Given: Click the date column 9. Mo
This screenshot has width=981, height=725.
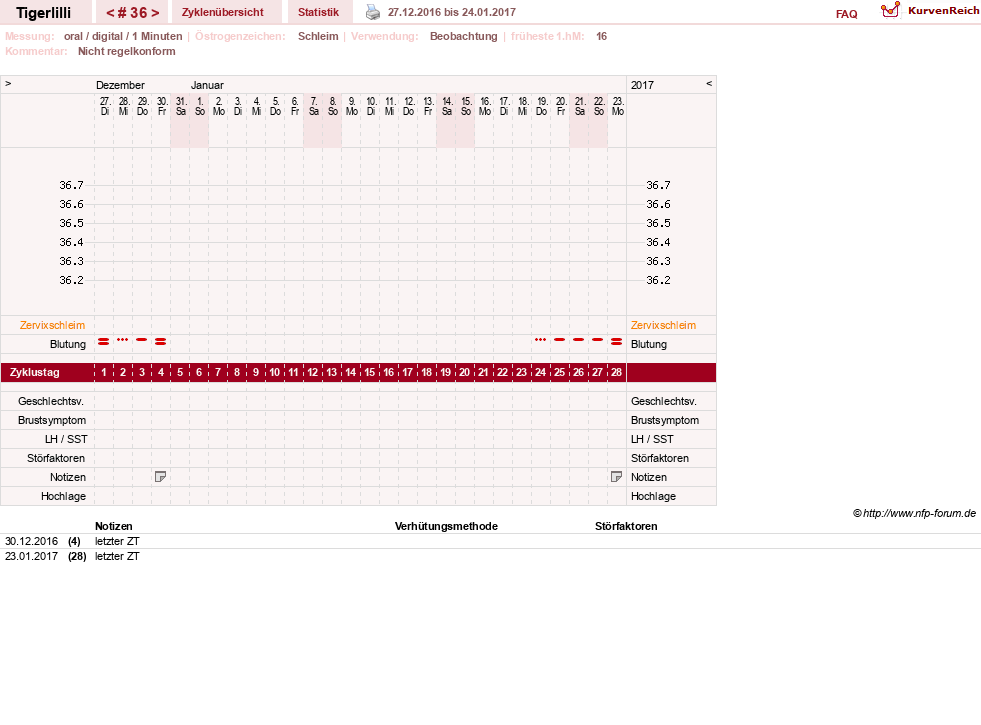Looking at the screenshot, I should (352, 106).
